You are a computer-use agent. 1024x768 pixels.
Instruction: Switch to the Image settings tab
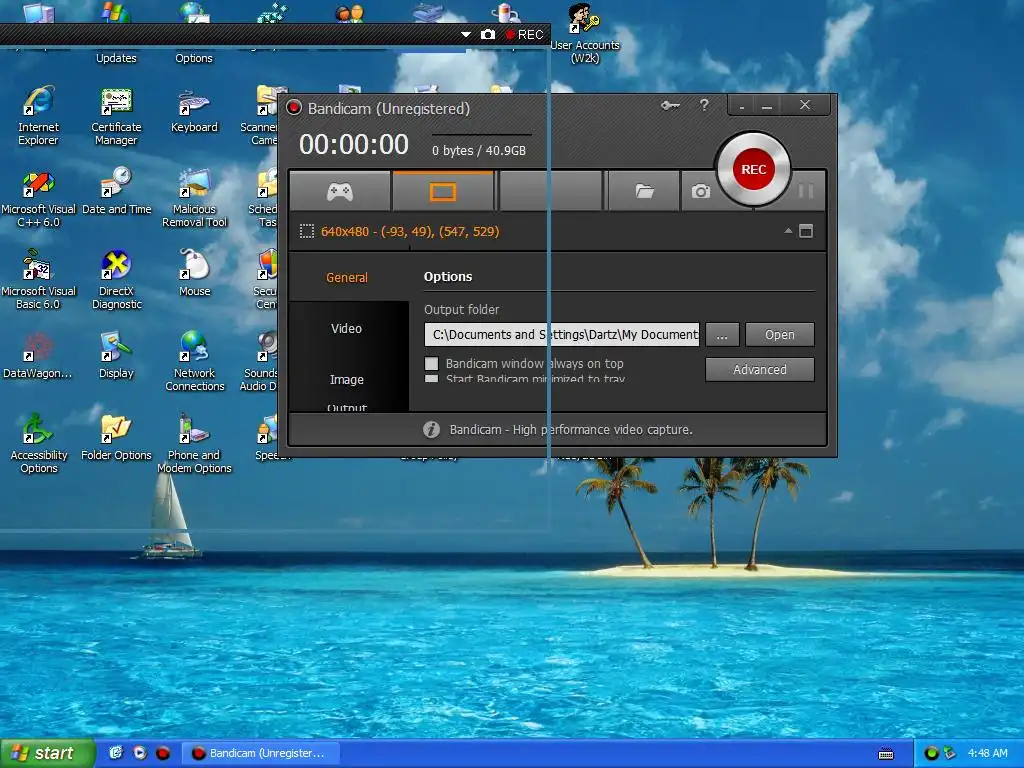pyautogui.click(x=347, y=379)
